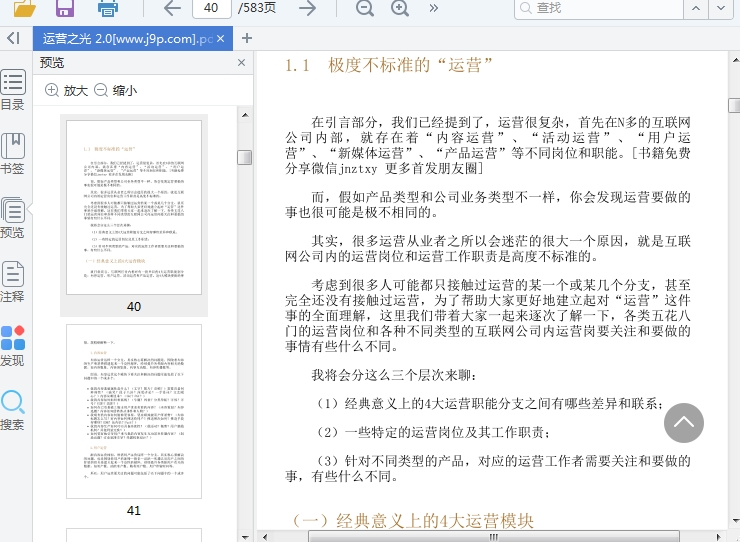The height and width of the screenshot is (542, 740).
Task: Expand more toolbar tools chevron
Action: tap(433, 9)
